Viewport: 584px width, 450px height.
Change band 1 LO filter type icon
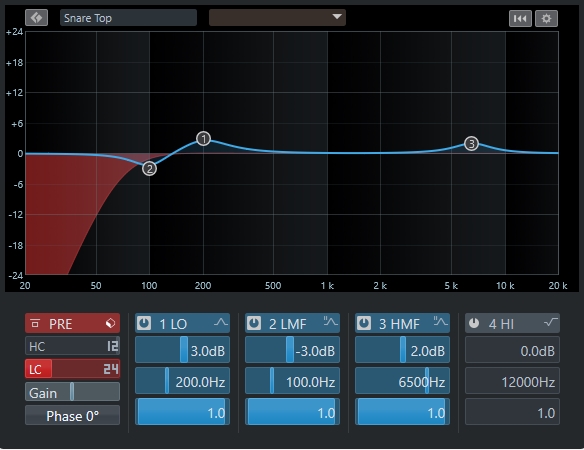[x=221, y=322]
